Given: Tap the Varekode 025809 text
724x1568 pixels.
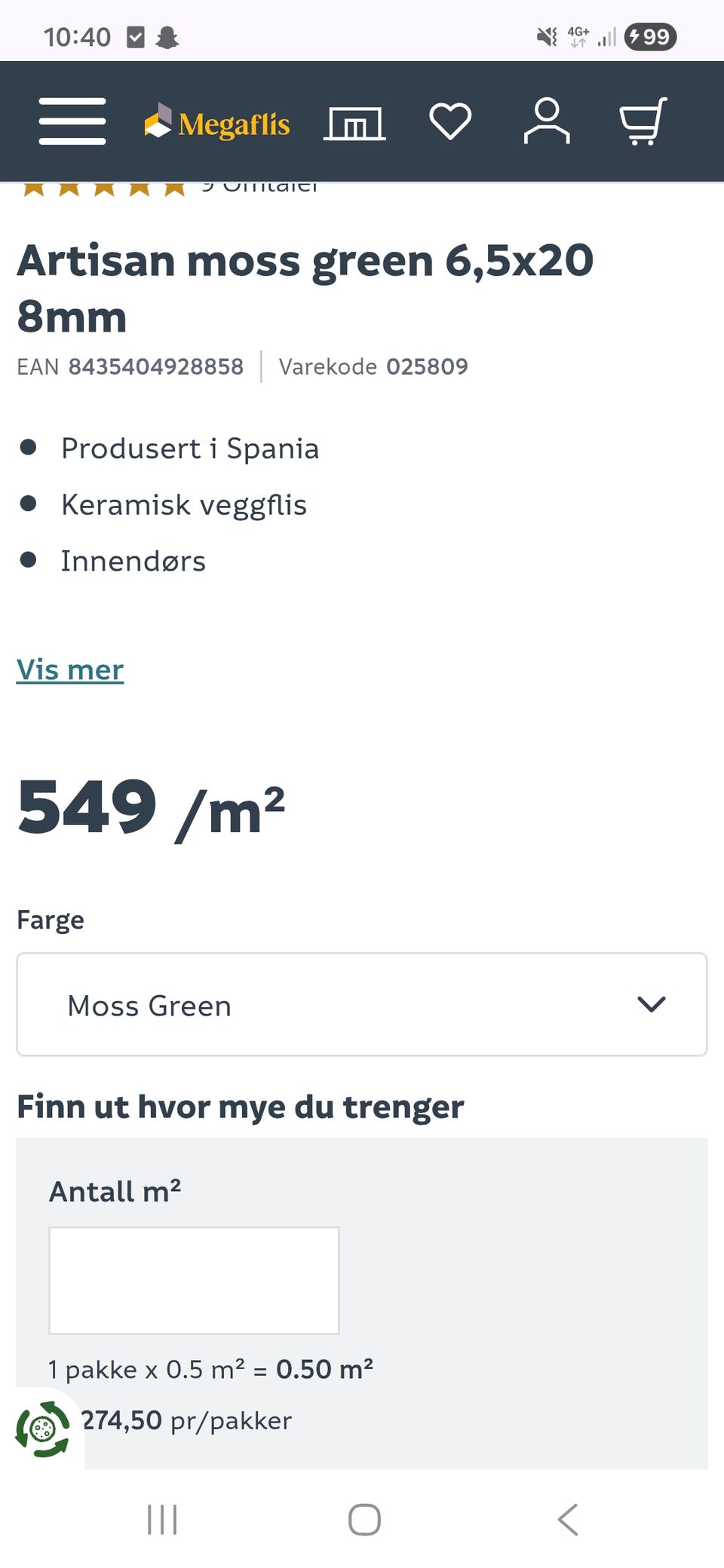Looking at the screenshot, I should point(373,366).
